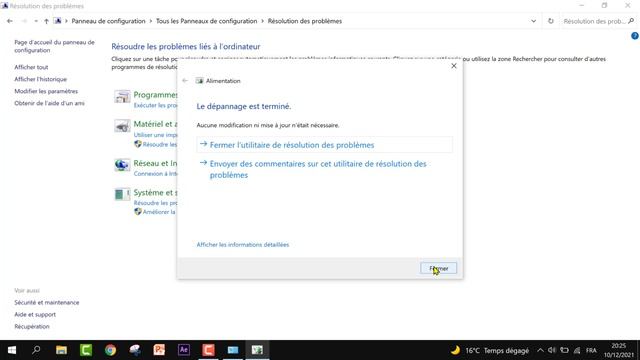
Task: Open recent locations dropdown arrow
Action: point(36,21)
